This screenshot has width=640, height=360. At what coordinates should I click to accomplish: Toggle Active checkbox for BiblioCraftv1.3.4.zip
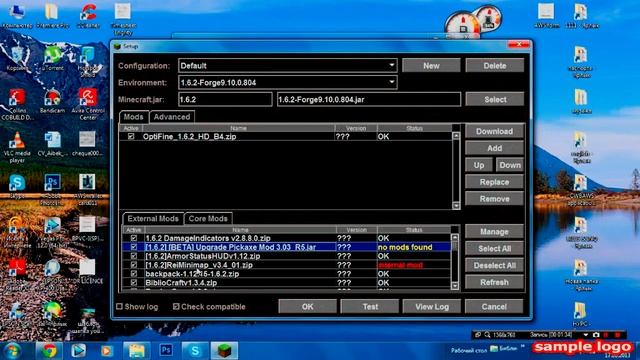click(133, 282)
